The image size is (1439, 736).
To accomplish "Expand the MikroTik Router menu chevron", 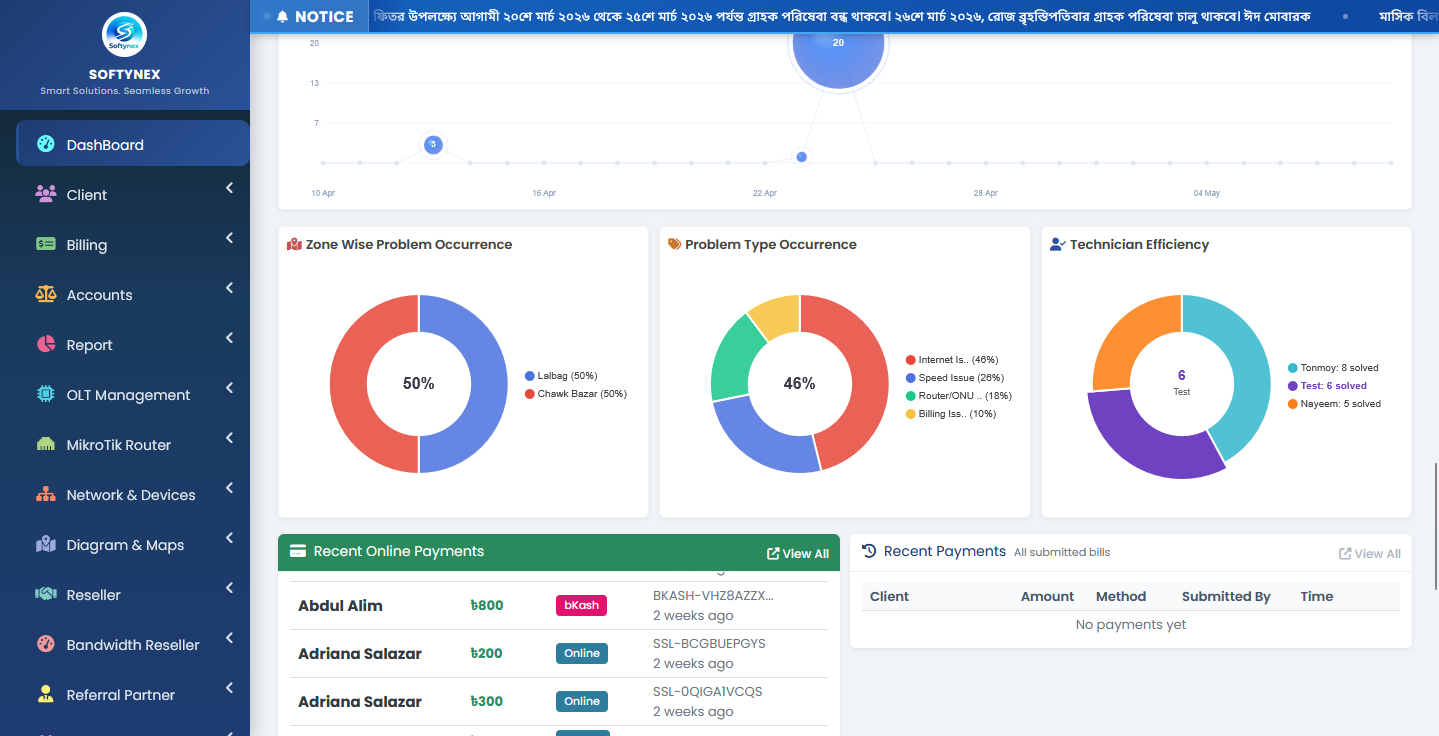I will [x=229, y=438].
